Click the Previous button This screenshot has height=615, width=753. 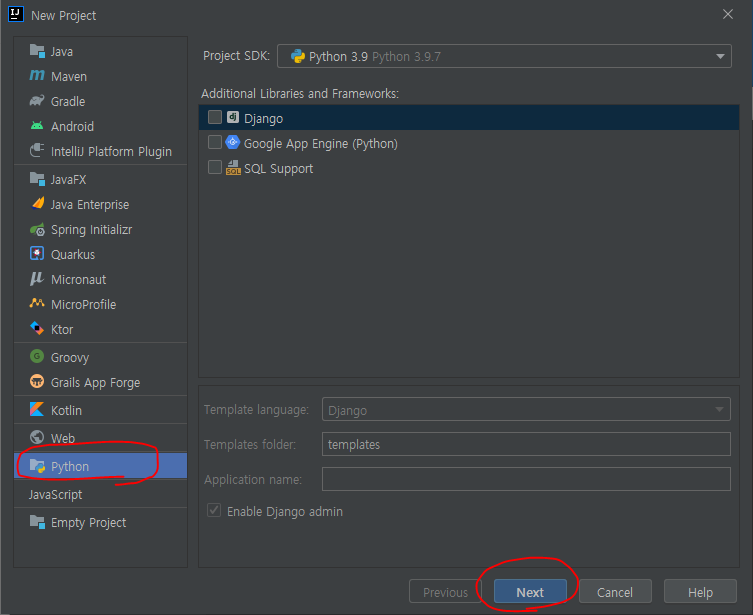click(445, 591)
